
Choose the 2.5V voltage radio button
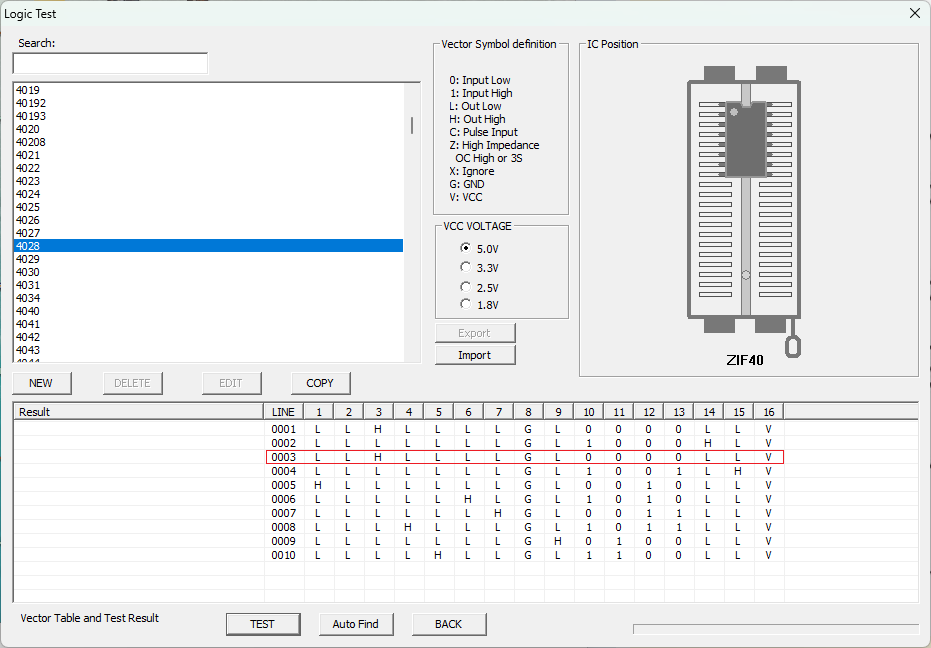pyautogui.click(x=465, y=287)
